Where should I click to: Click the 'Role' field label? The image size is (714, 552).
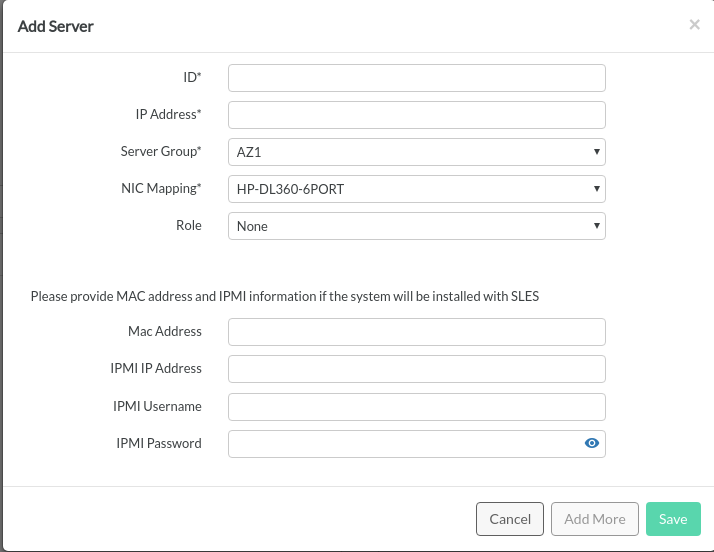point(189,226)
